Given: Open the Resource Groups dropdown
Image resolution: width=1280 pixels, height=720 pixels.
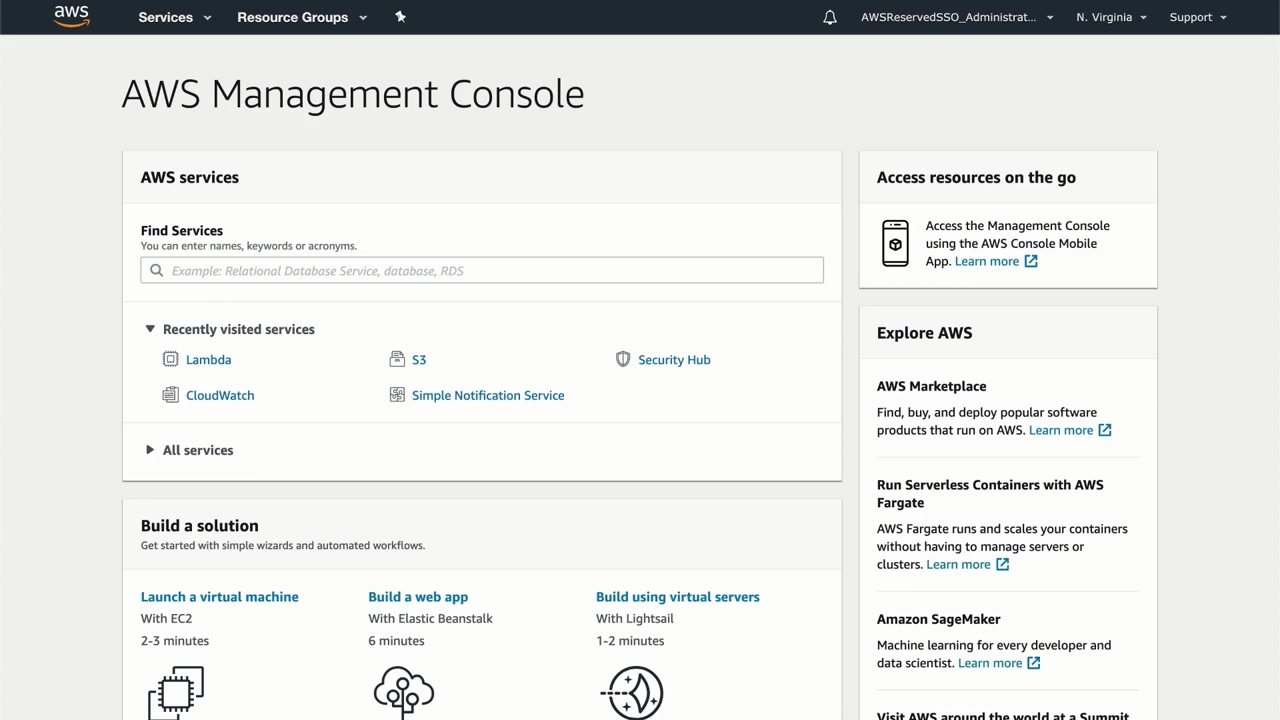Looking at the screenshot, I should click(x=302, y=17).
